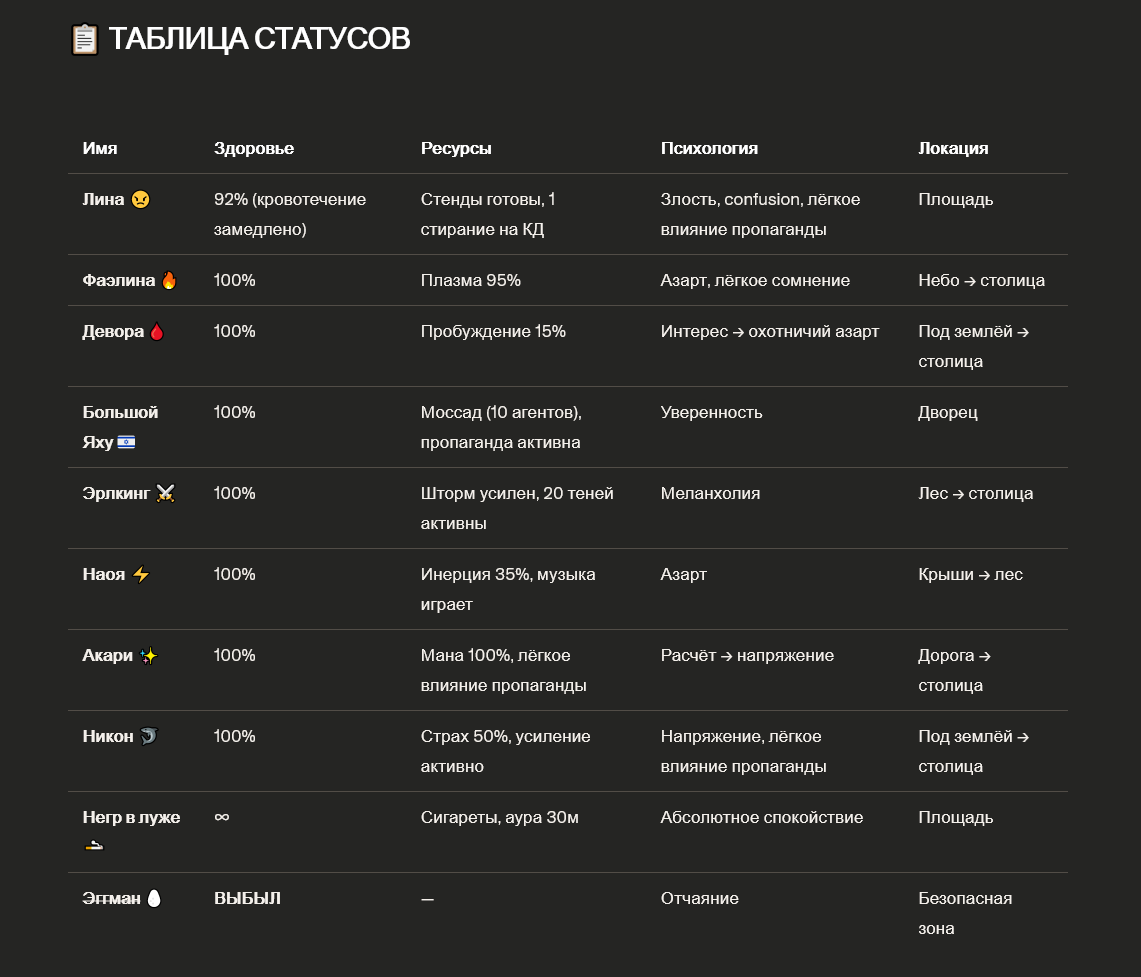Click the egg emoji beside Эггман
This screenshot has height=977, width=1141.
point(154,898)
